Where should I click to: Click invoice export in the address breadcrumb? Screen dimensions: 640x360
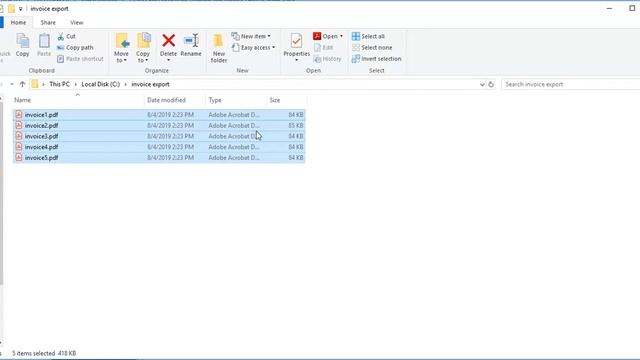[x=150, y=84]
